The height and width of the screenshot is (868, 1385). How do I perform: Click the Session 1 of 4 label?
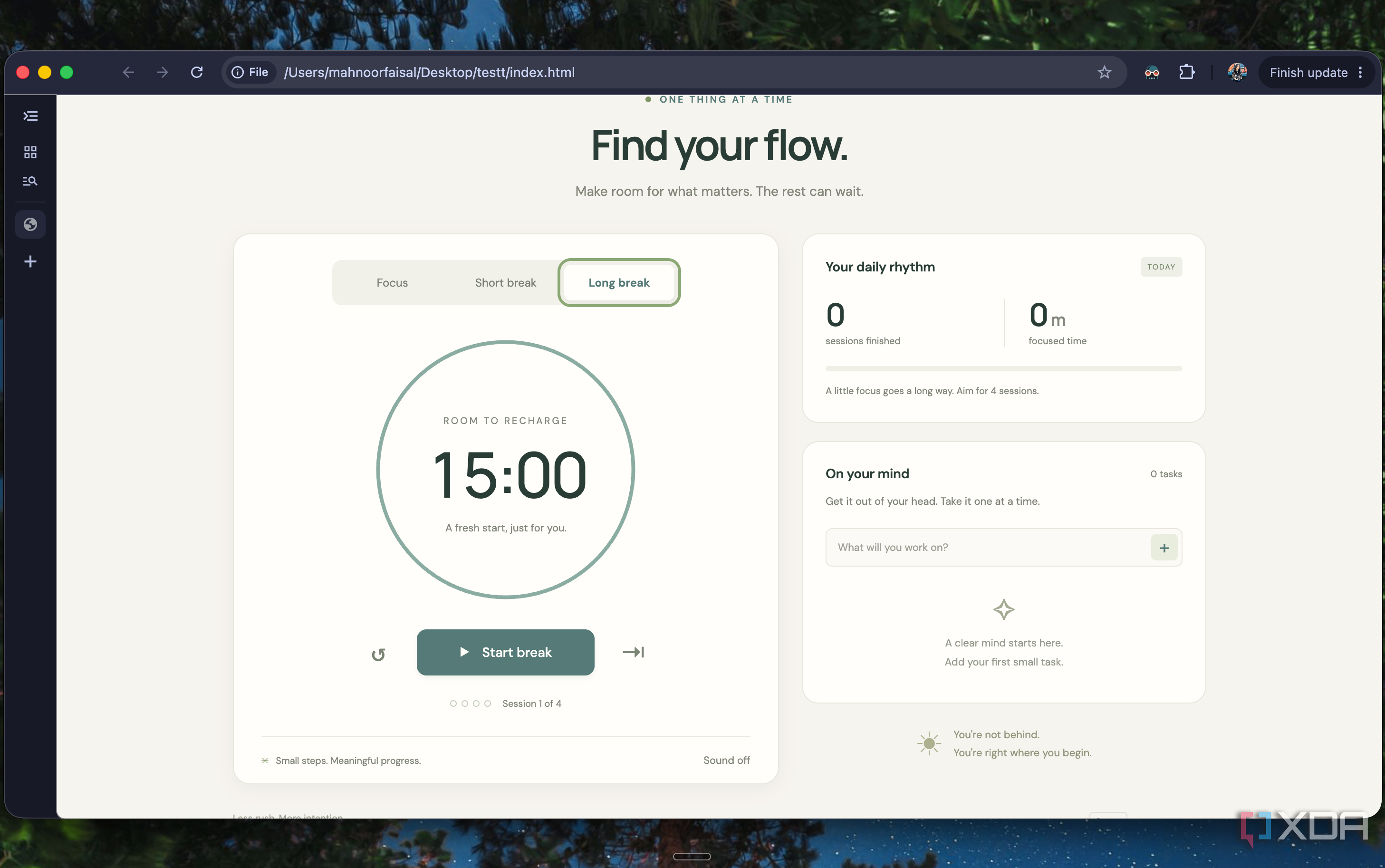tap(531, 703)
